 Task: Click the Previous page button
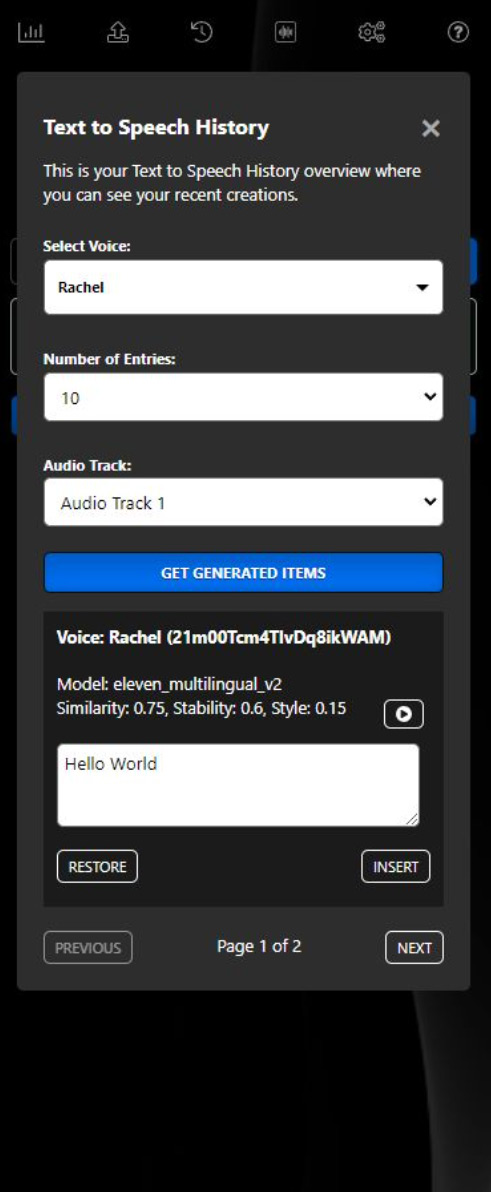[x=88, y=947]
